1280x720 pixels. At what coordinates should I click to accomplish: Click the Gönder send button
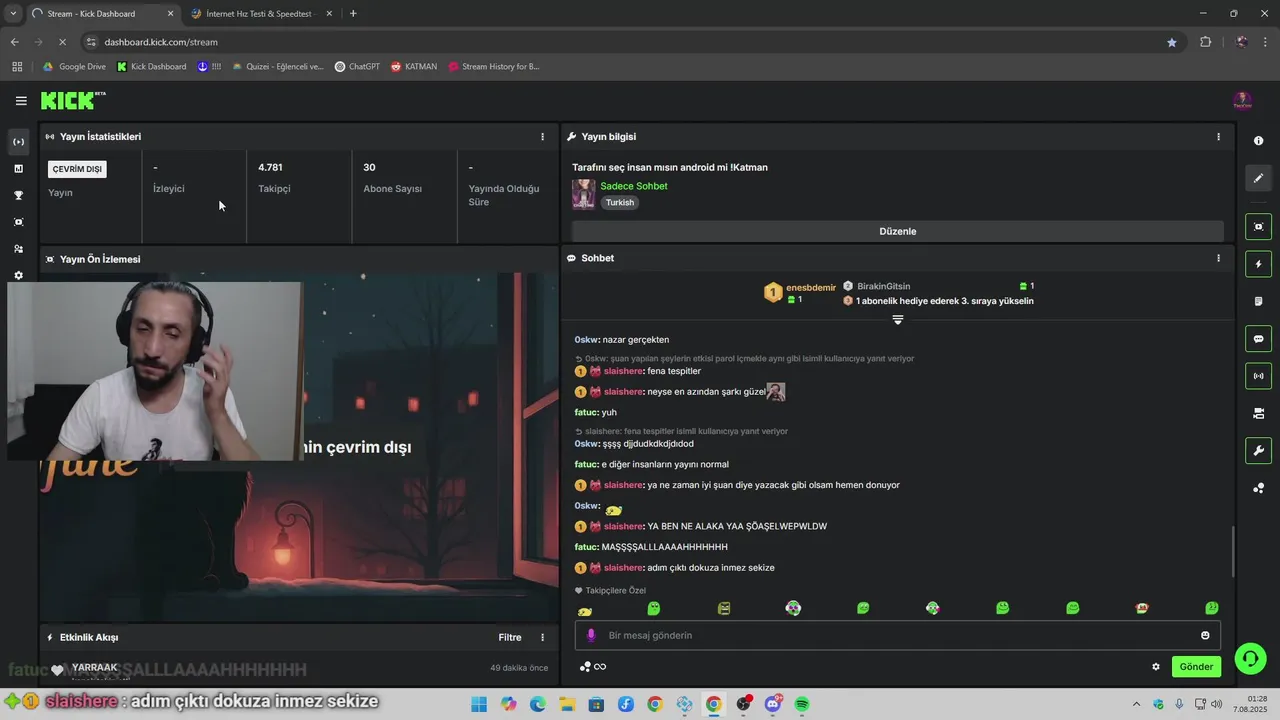tap(1196, 667)
